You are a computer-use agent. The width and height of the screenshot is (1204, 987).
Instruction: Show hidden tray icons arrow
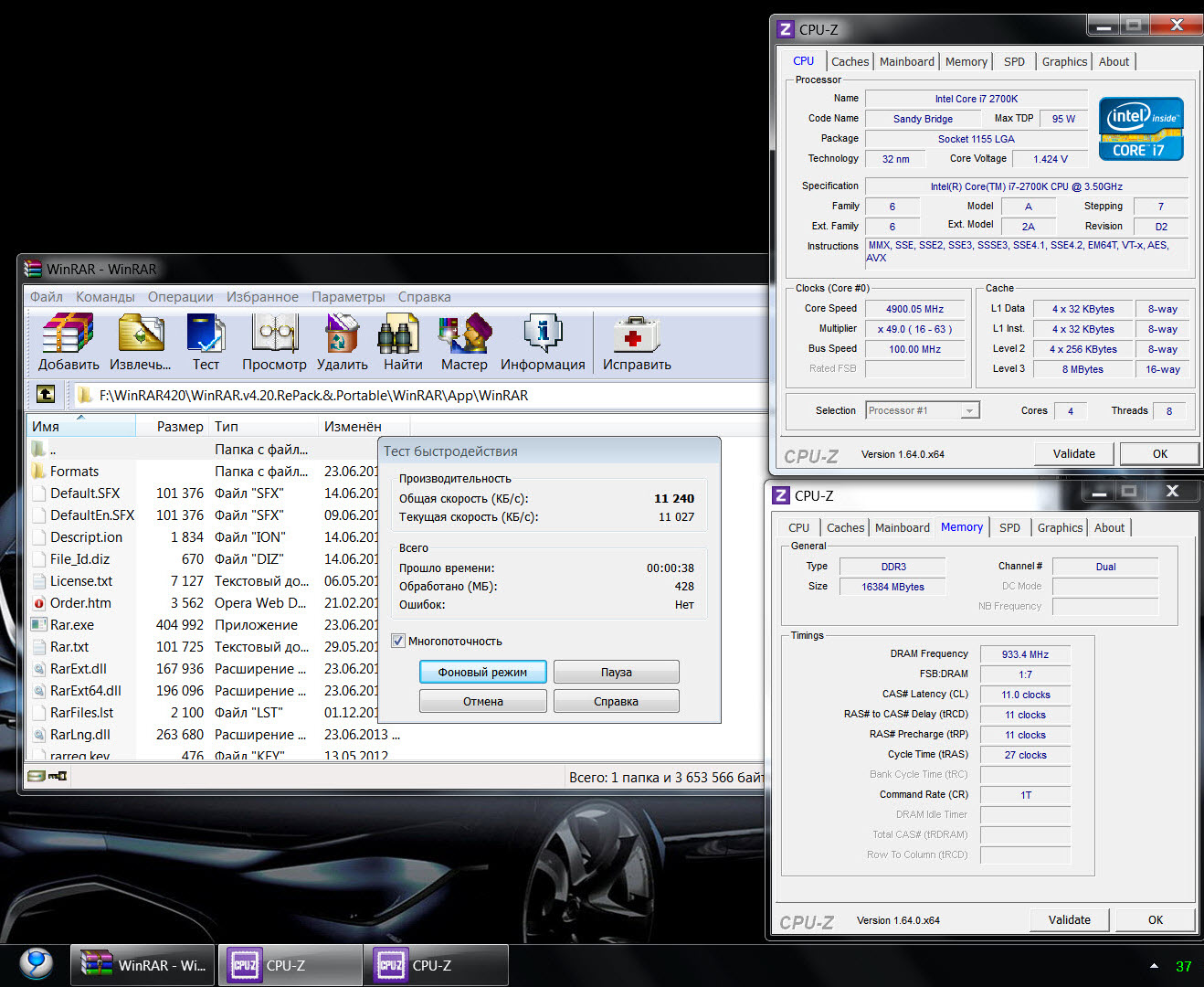click(x=1154, y=966)
